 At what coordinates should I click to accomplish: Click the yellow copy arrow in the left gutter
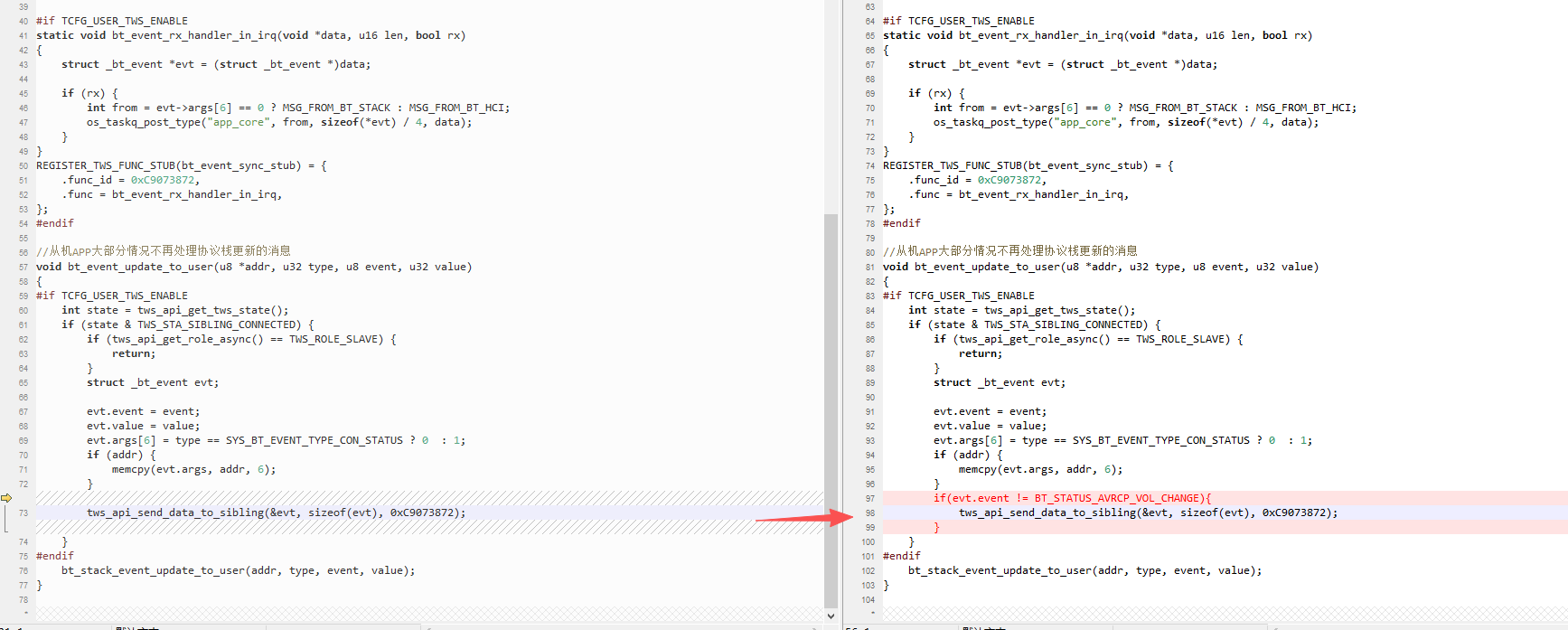pos(6,498)
